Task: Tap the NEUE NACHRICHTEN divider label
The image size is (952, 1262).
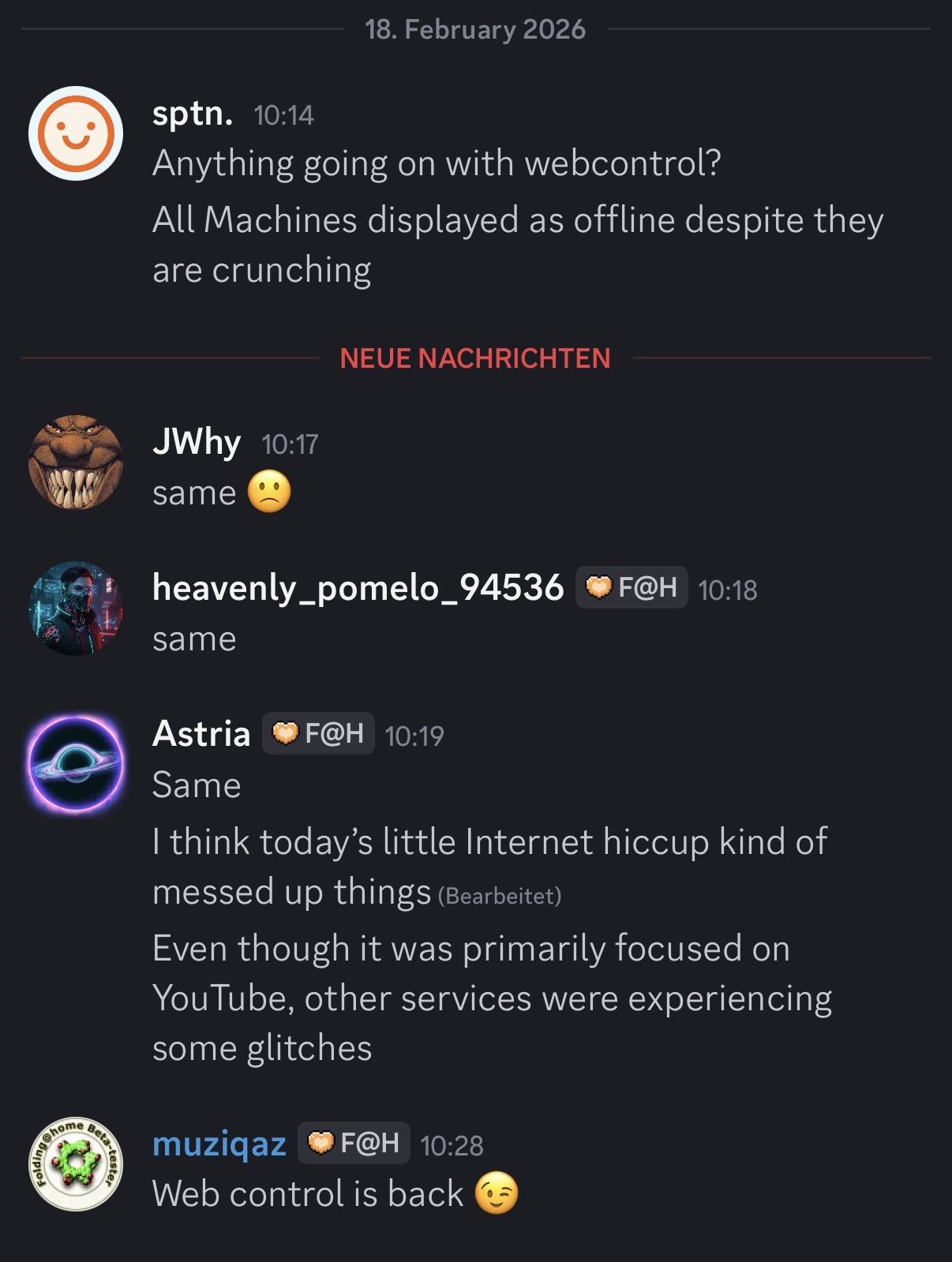Action: (x=475, y=358)
